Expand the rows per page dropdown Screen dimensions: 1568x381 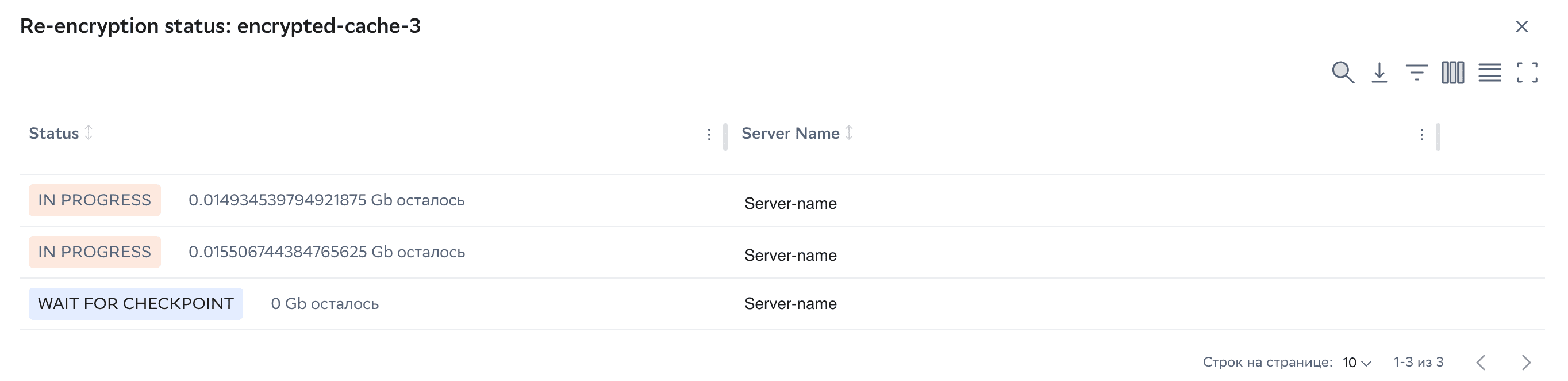pos(1357,363)
